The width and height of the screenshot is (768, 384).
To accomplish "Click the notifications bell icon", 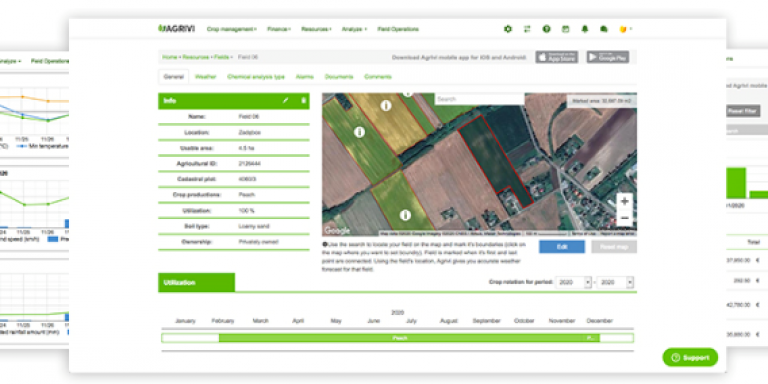I will (x=585, y=29).
